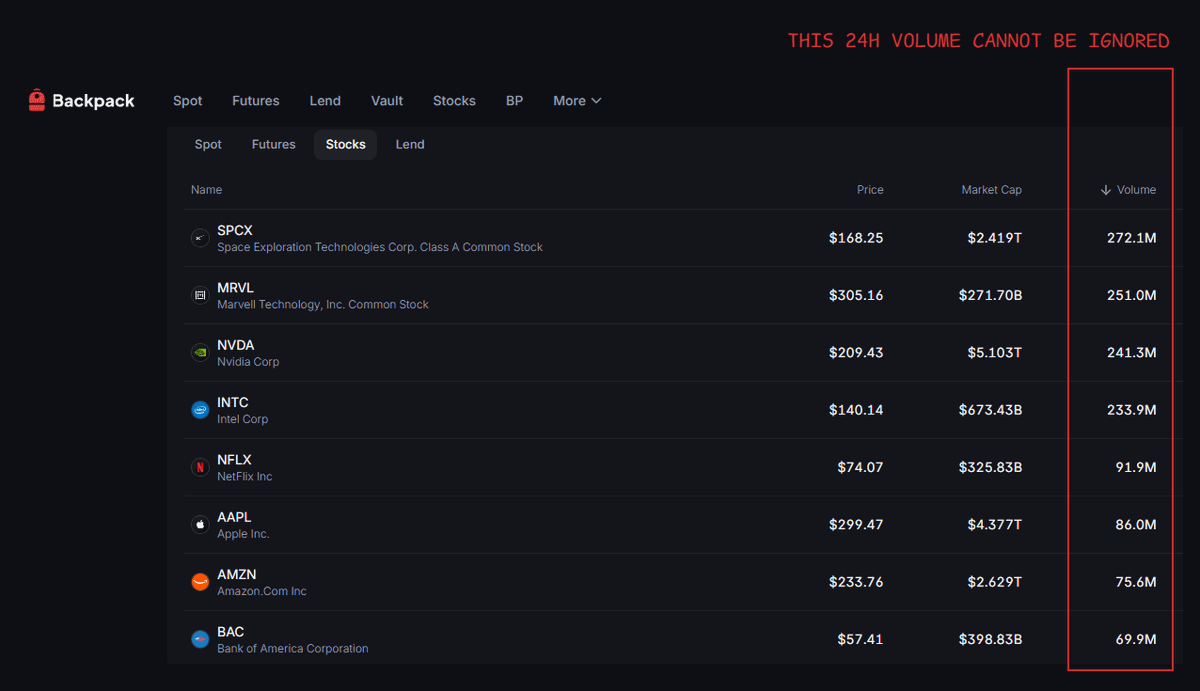The image size is (1200, 691).
Task: Click the AAPL Apple logo icon
Action: point(200,524)
